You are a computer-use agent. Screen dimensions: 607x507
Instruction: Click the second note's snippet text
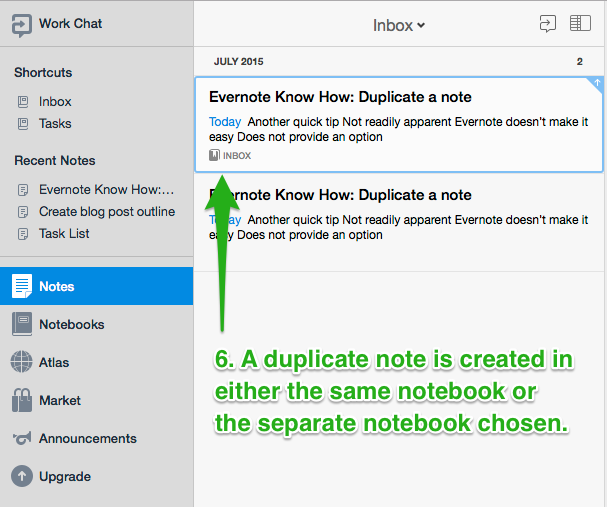[x=398, y=227]
